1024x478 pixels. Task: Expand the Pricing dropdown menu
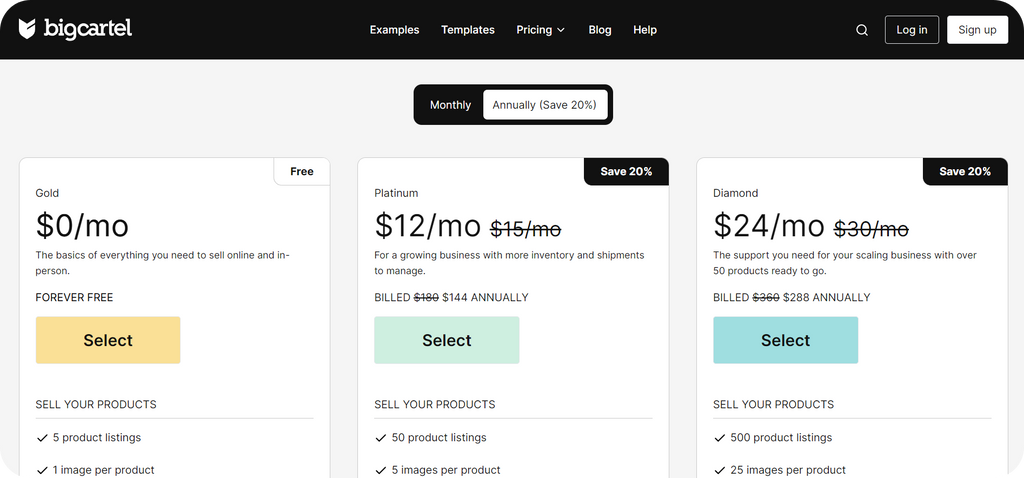541,30
